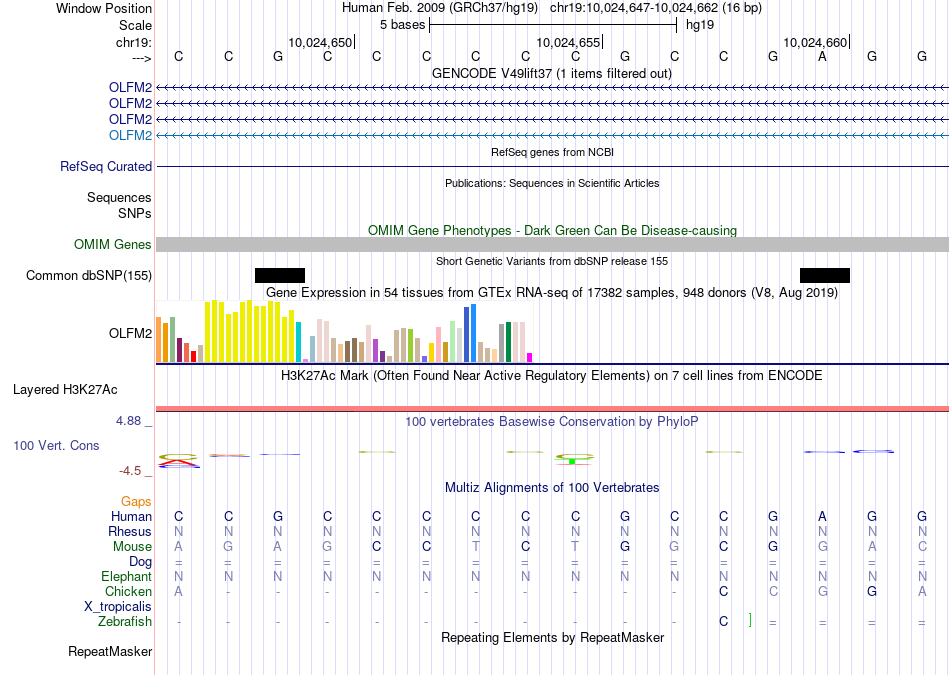
Task: Click the 10,024,650 coordinate marker
Action: [320, 42]
